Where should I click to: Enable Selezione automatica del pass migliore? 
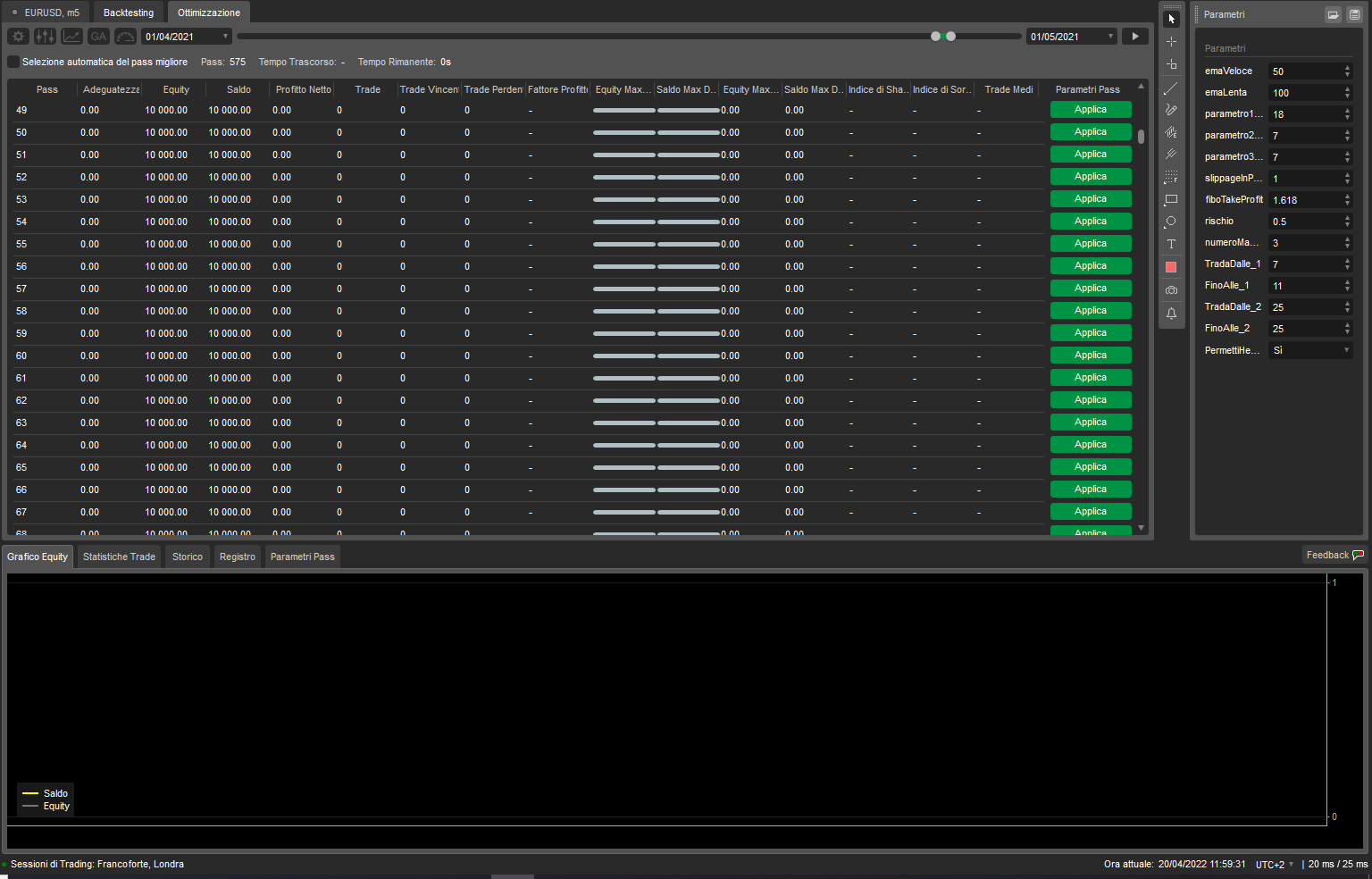tap(13, 62)
